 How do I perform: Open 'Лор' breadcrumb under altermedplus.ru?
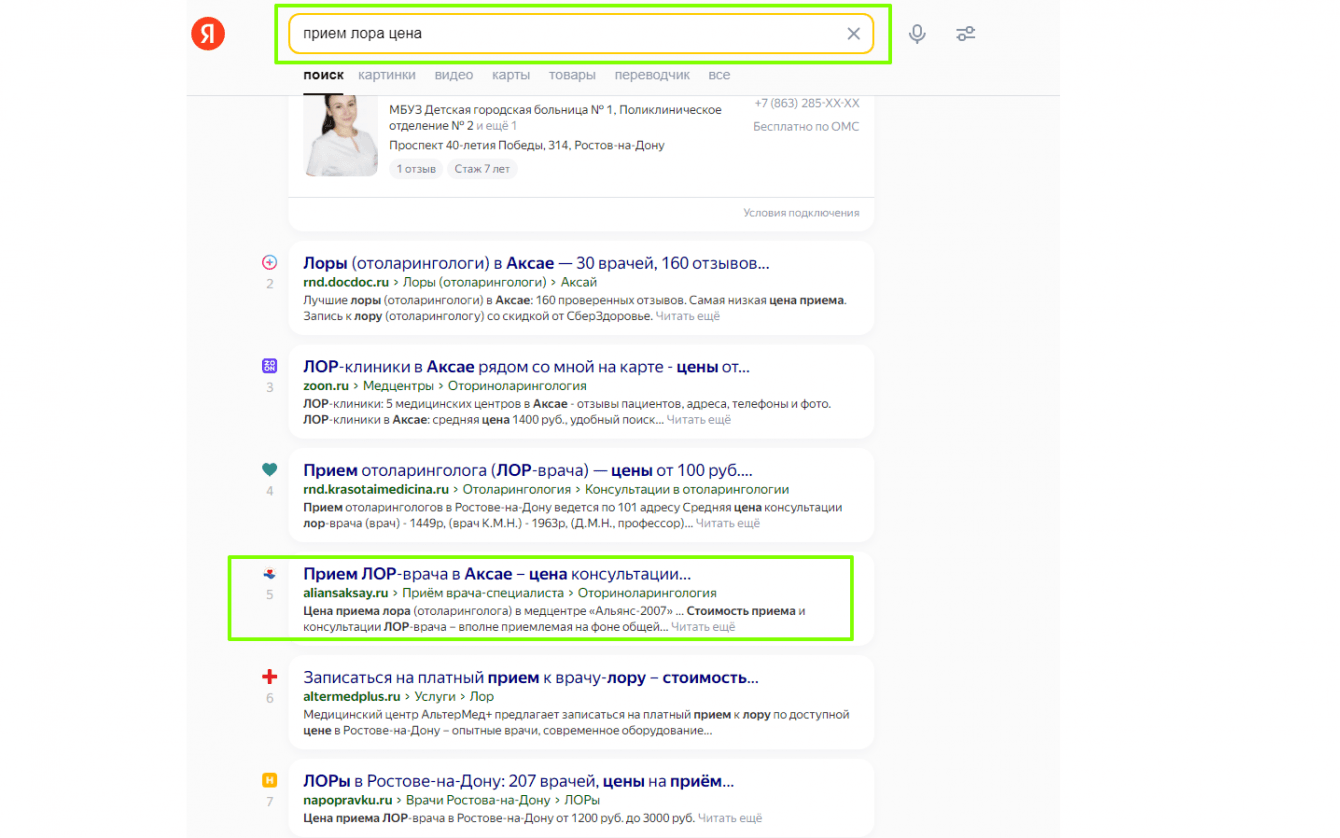coord(482,696)
